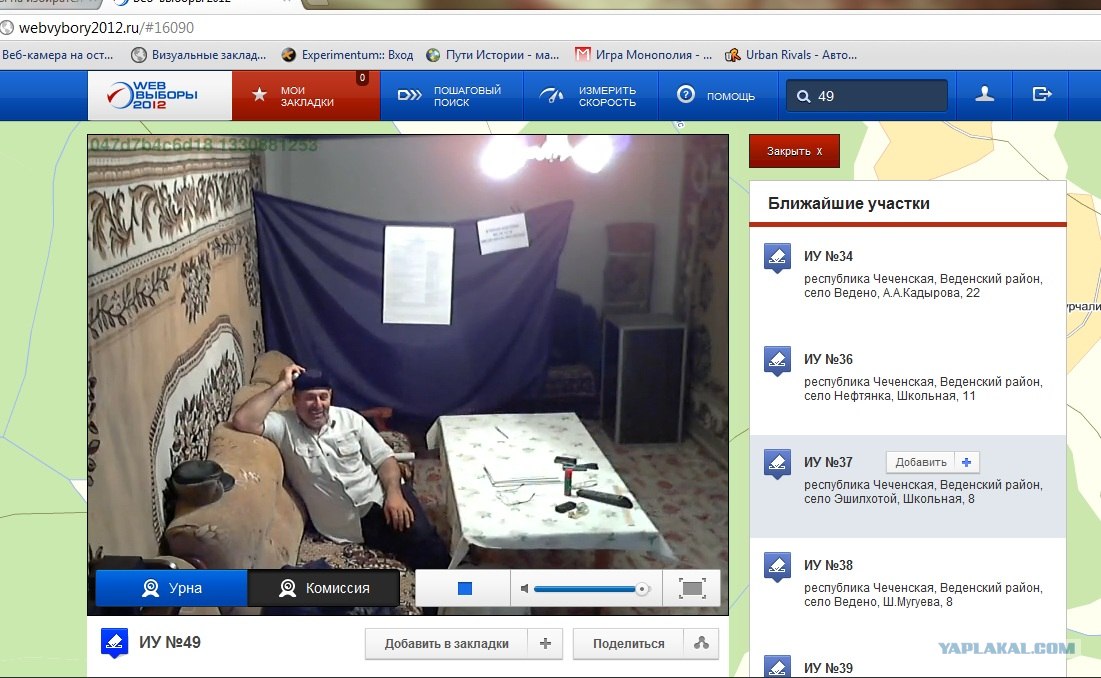Click the star icon in Мои закладки
The image size is (1101, 678).
pyautogui.click(x=259, y=94)
